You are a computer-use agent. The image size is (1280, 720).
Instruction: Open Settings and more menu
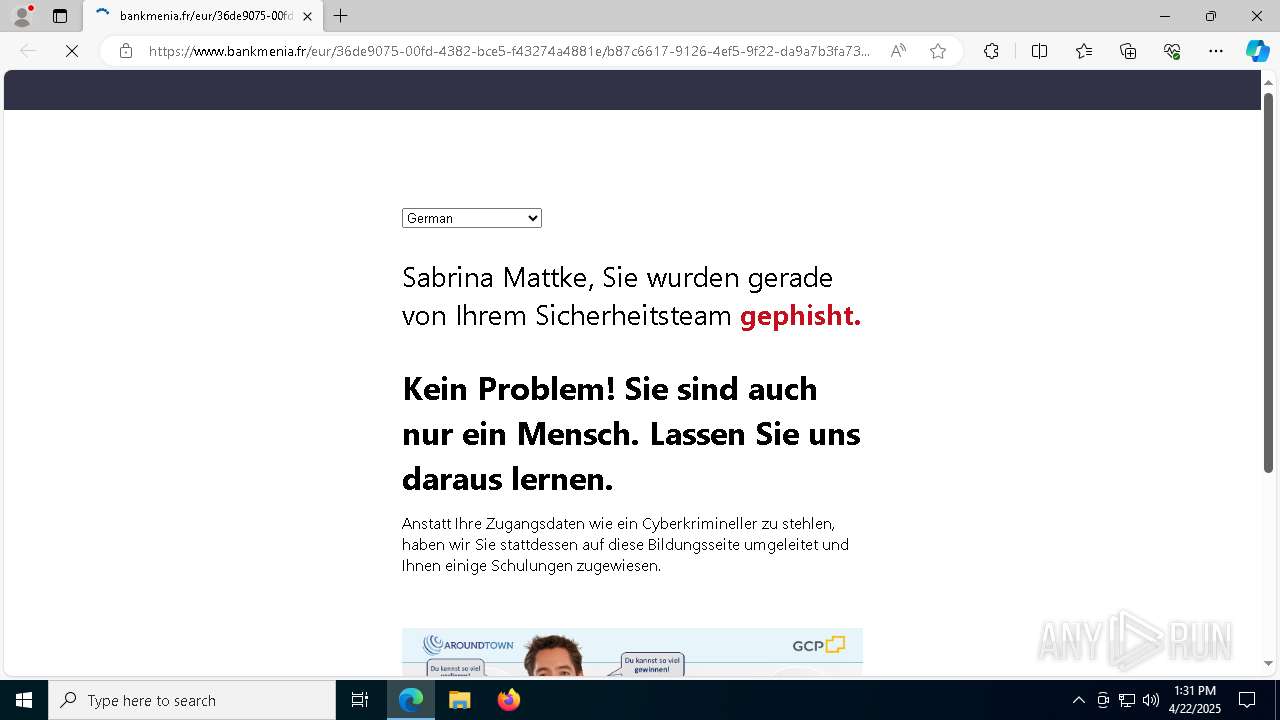pyautogui.click(x=1216, y=51)
